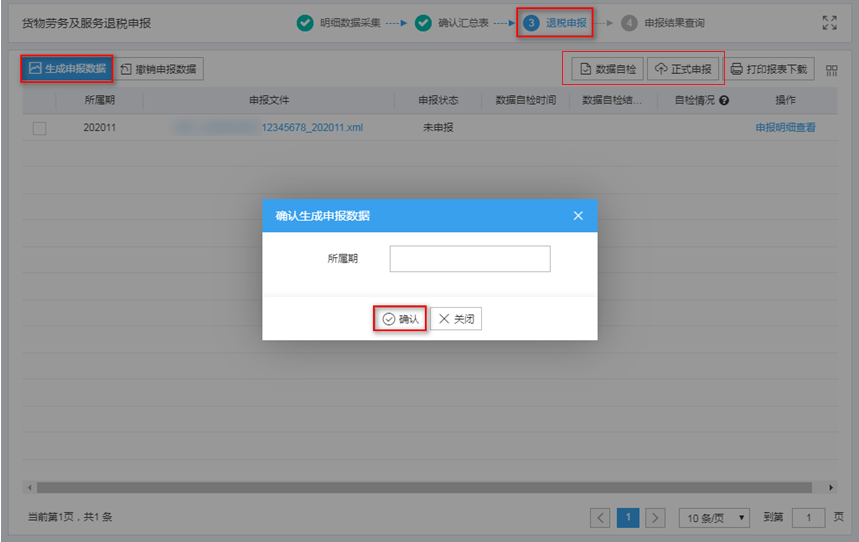Run 数据自检 from the toolbar
Viewport: 859px width, 542px height.
(x=607, y=69)
